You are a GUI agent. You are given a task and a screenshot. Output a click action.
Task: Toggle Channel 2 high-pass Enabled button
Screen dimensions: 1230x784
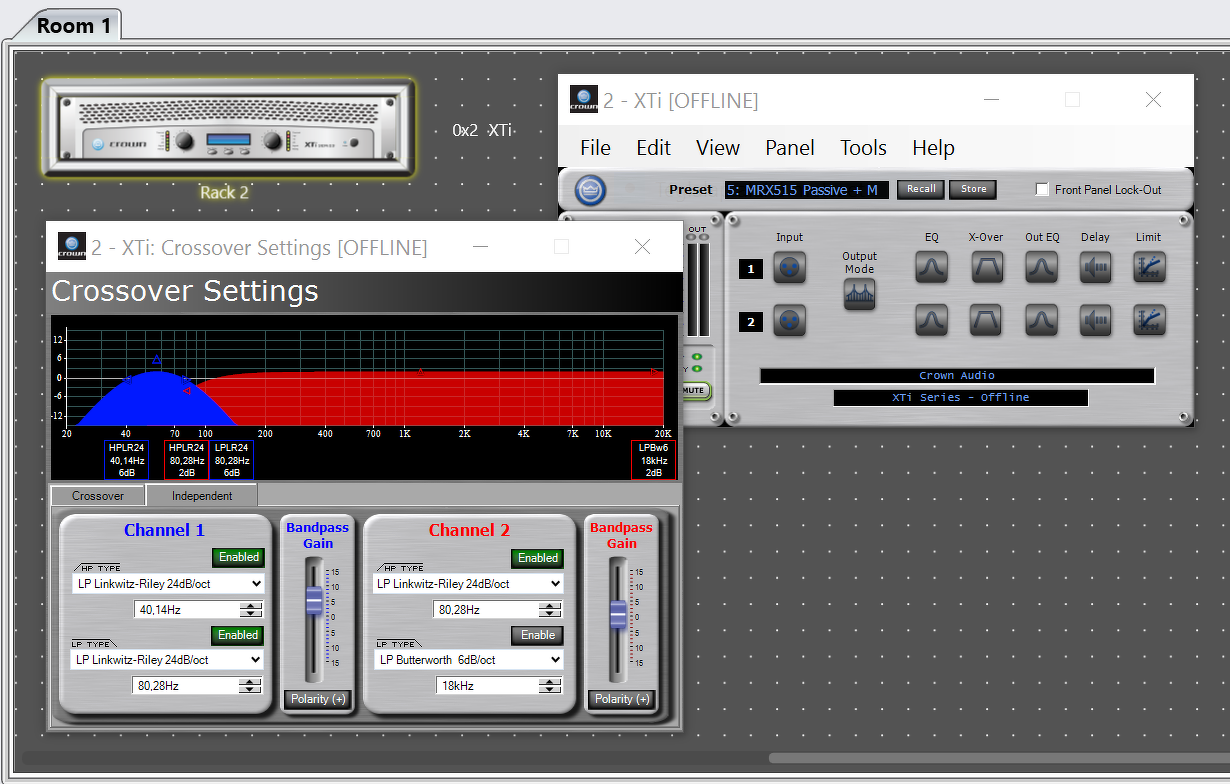pyautogui.click(x=537, y=558)
